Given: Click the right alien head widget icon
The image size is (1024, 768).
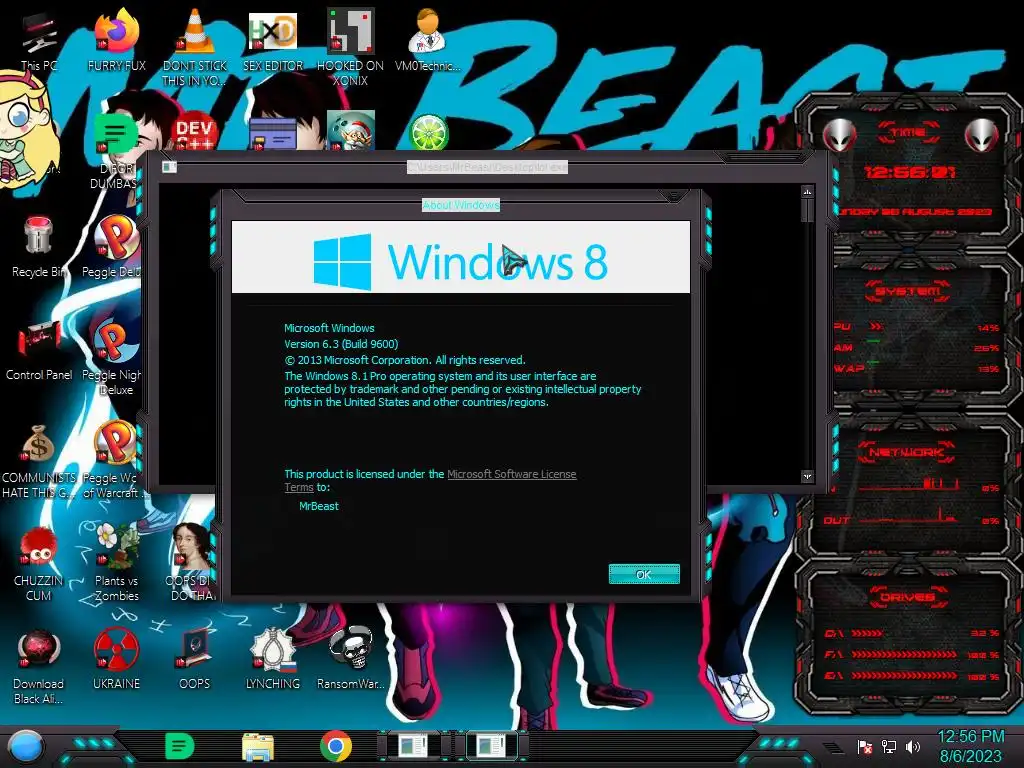Looking at the screenshot, I should click(982, 136).
